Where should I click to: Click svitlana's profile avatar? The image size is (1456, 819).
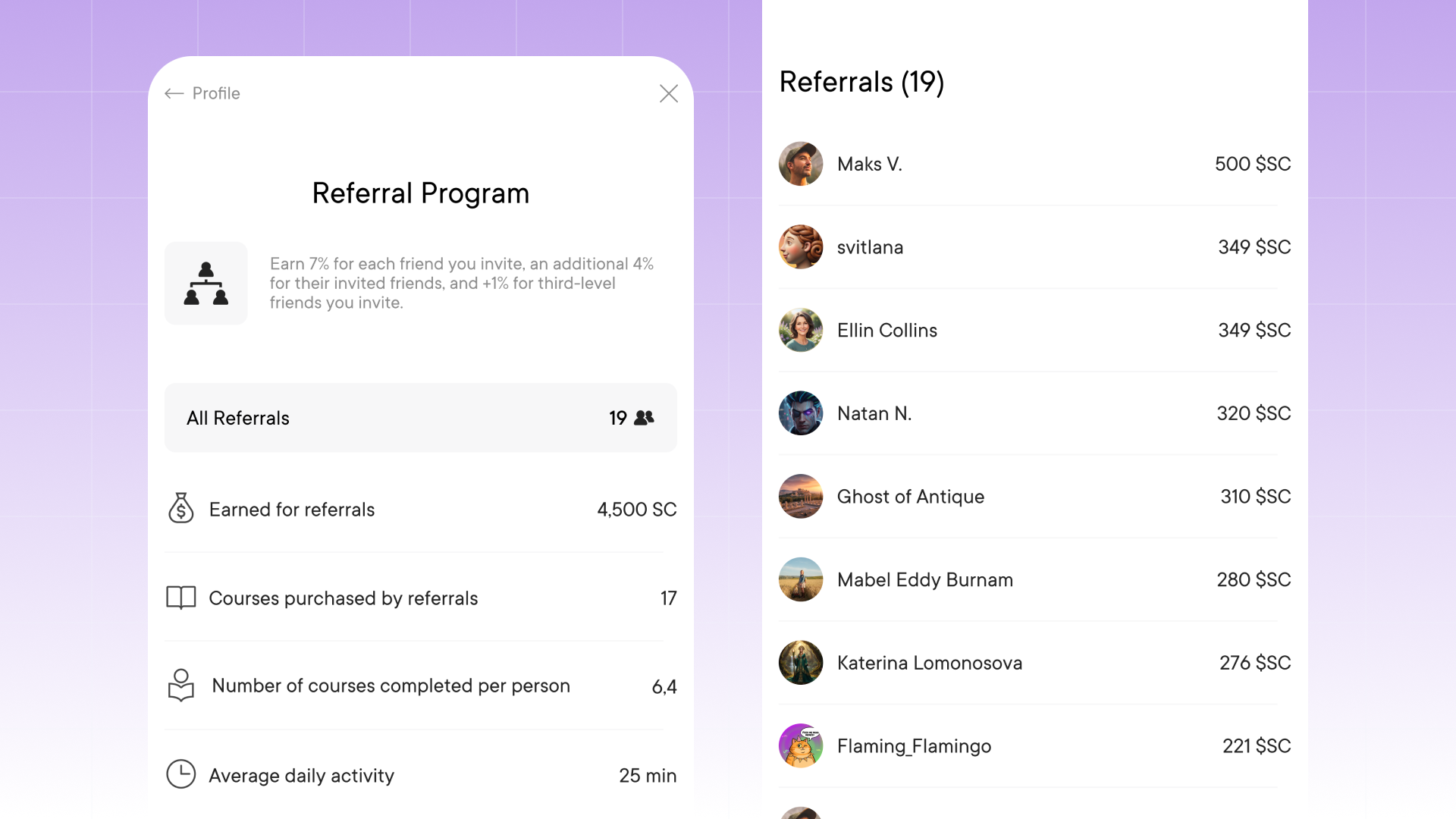coord(801,247)
